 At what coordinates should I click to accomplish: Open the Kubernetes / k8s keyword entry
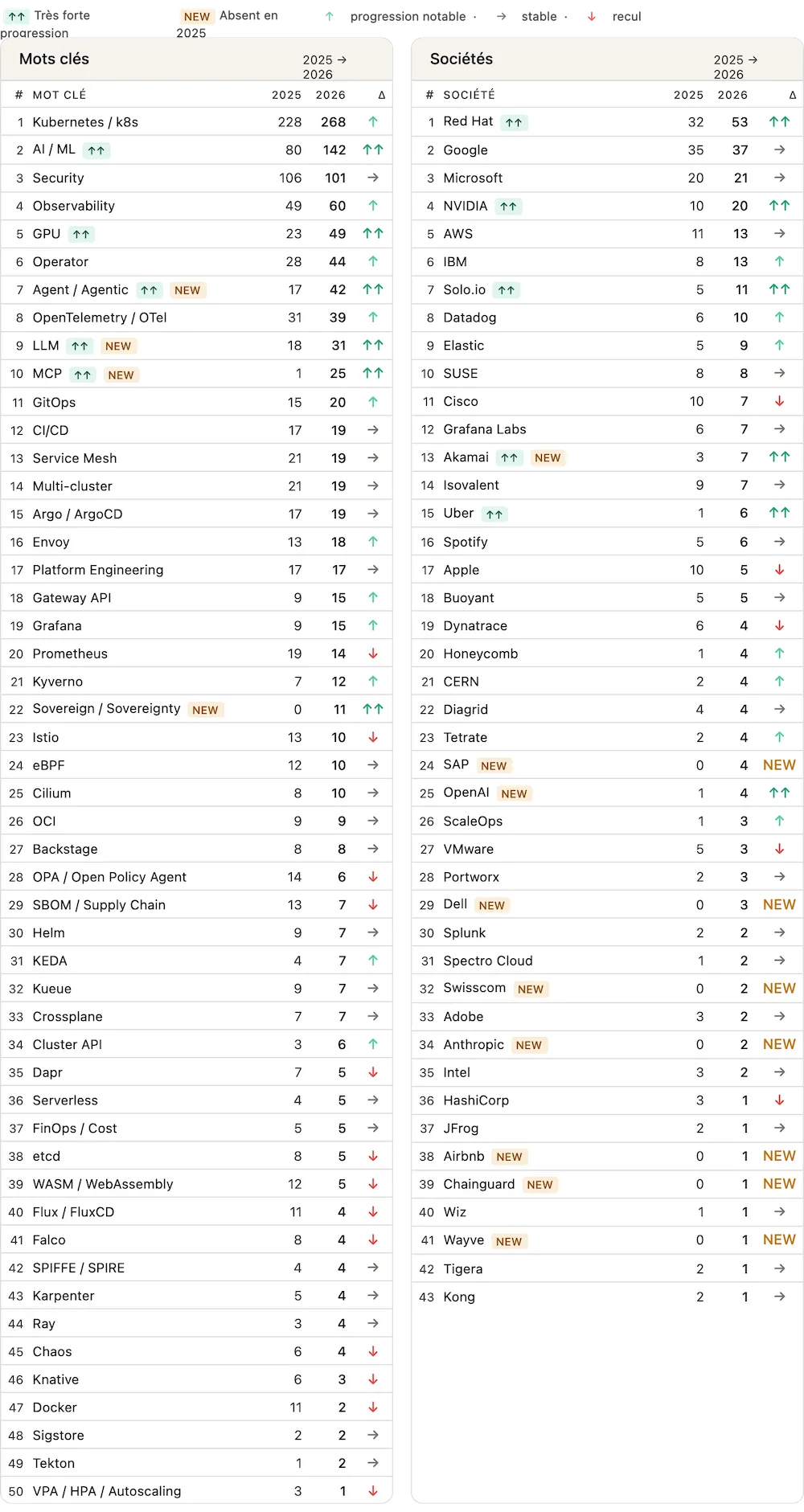pos(85,122)
